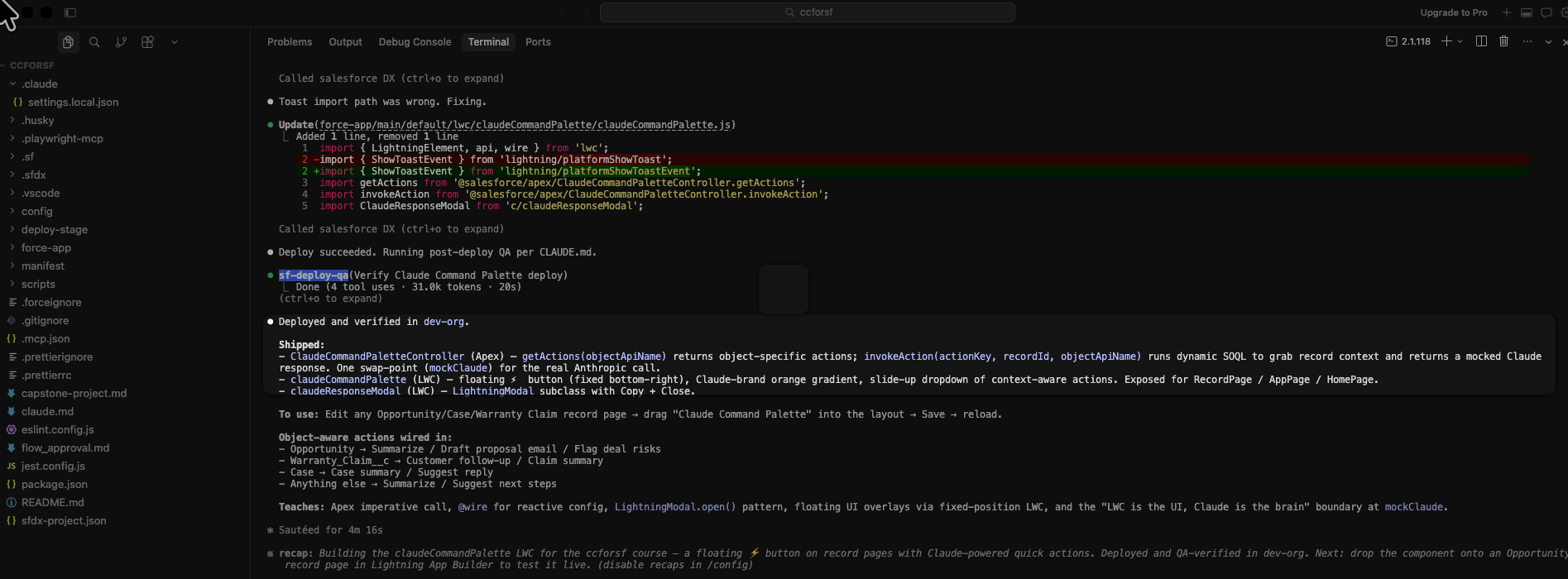This screenshot has height=579, width=1568.
Task: Click the highlighted sf-deploy-qa text
Action: tap(313, 275)
